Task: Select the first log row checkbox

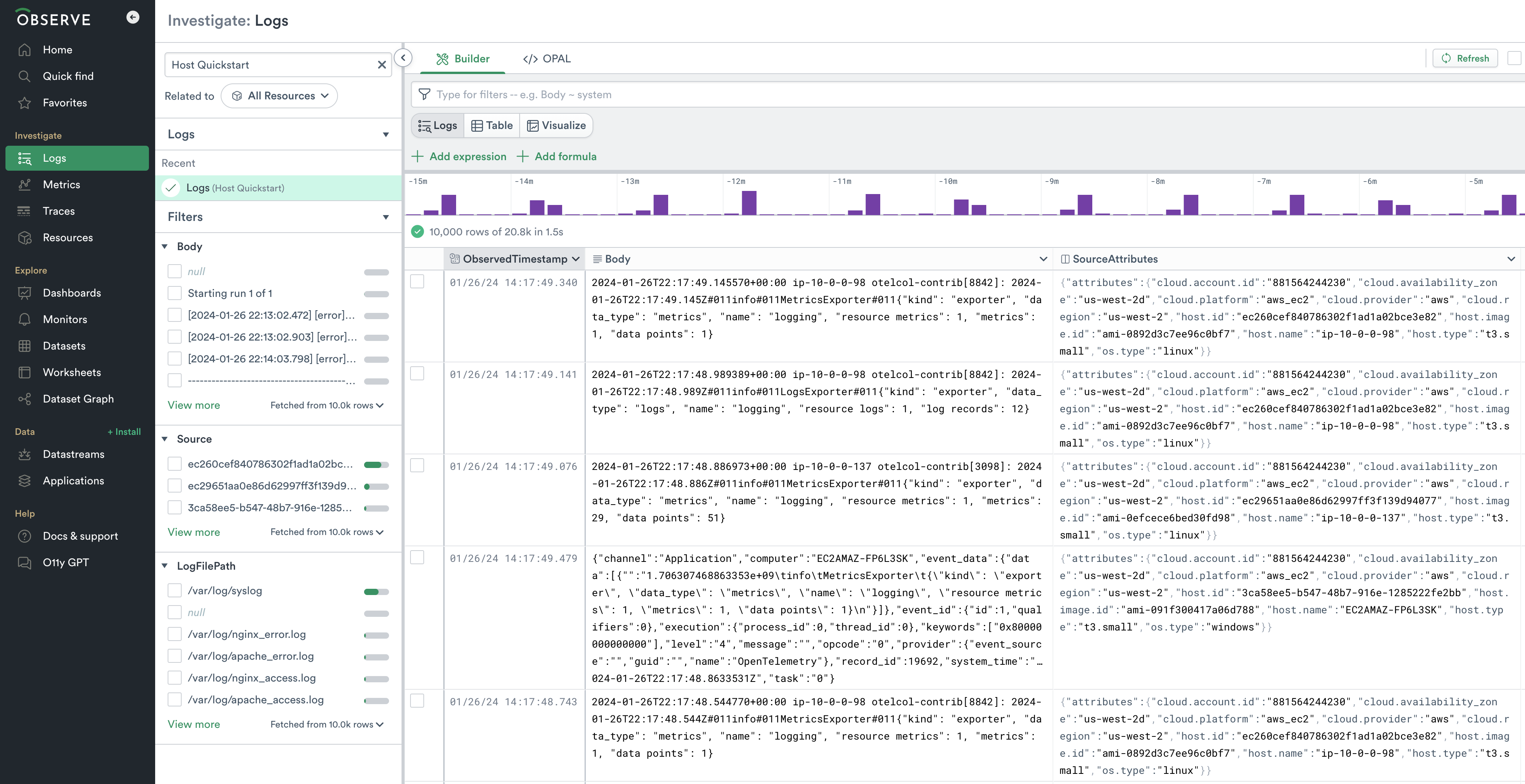Action: [x=418, y=282]
